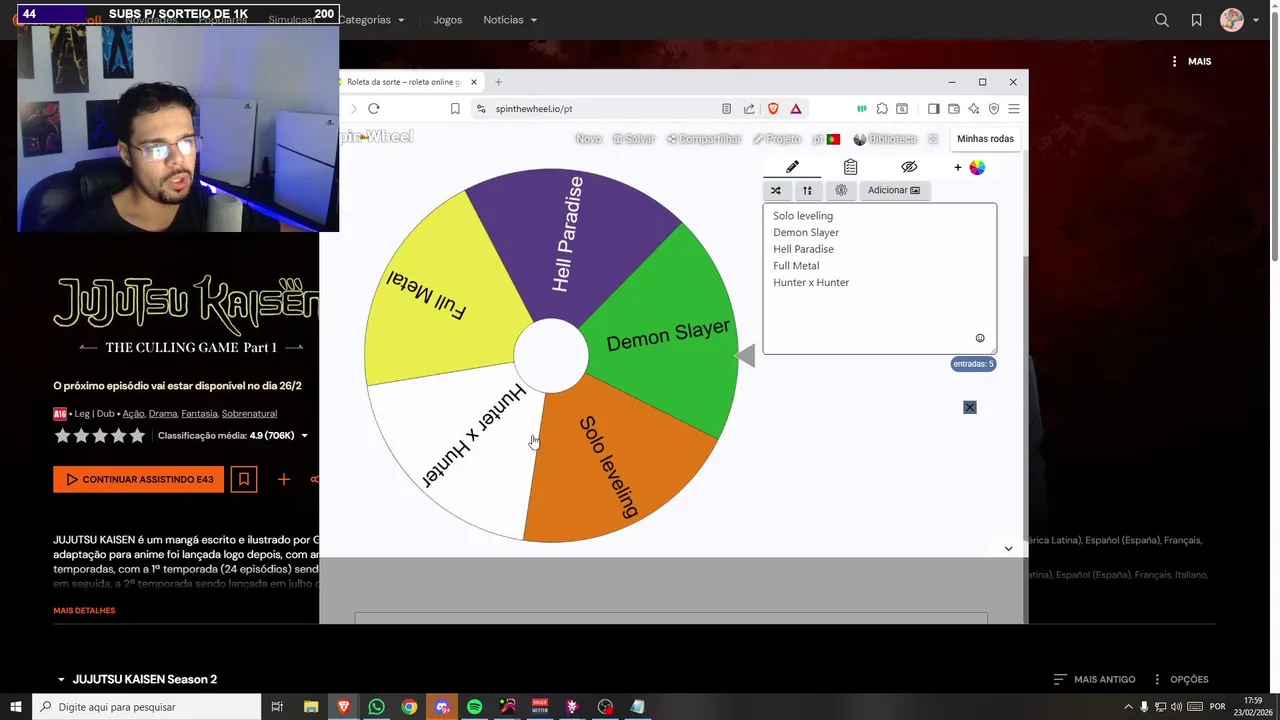The image size is (1280, 720).
Task: Close the Roleta da sorte tab
Action: 474,82
